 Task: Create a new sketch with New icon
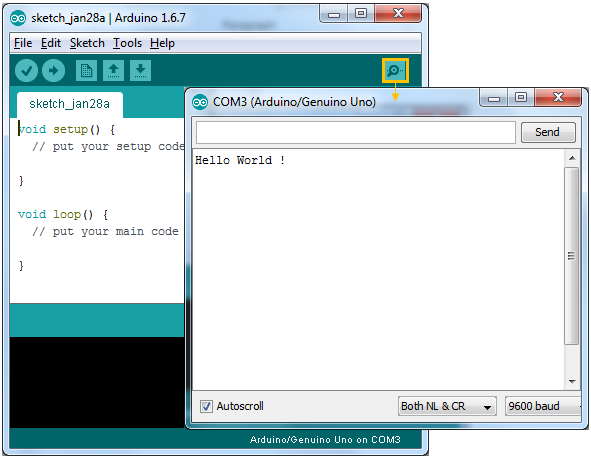86,70
